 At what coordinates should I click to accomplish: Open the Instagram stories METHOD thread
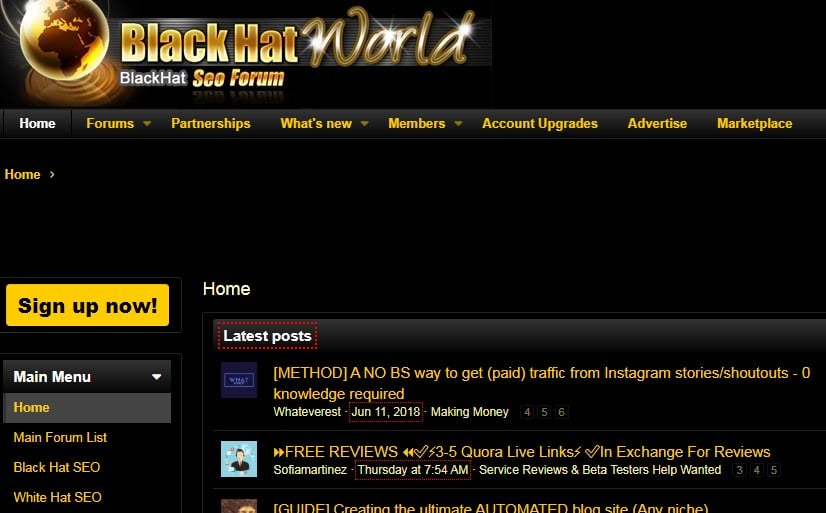tap(542, 383)
